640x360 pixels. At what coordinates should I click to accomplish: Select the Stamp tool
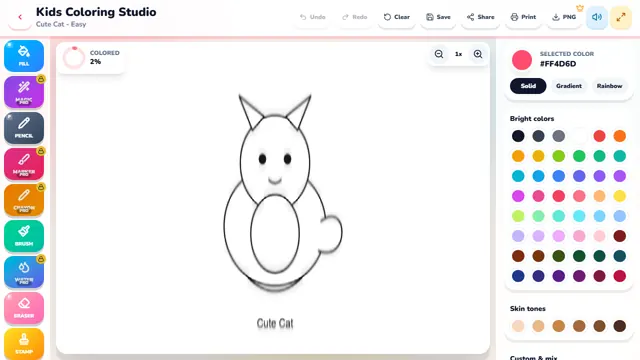[x=24, y=344]
